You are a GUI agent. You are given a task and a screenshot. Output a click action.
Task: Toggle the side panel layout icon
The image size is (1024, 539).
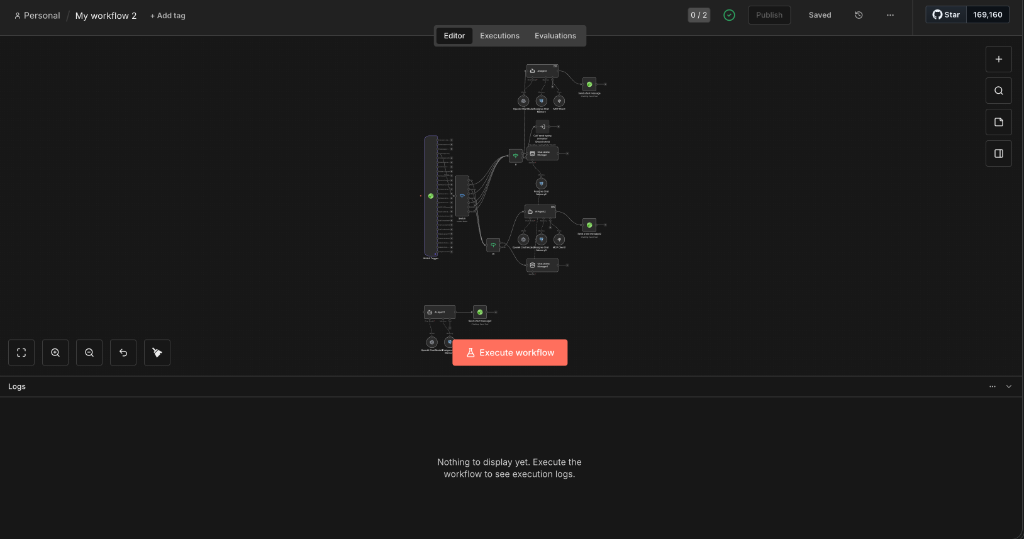(x=999, y=154)
